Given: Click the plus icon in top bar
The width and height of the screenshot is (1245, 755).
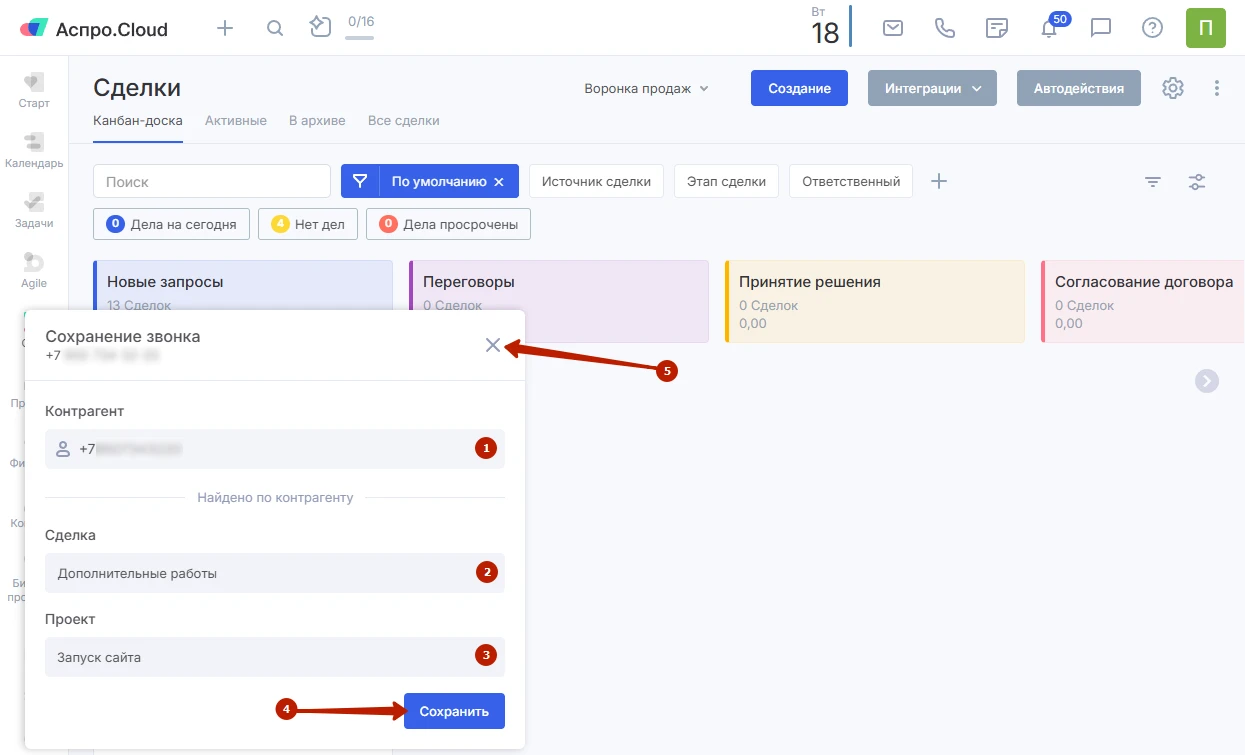Looking at the screenshot, I should click(x=225, y=28).
